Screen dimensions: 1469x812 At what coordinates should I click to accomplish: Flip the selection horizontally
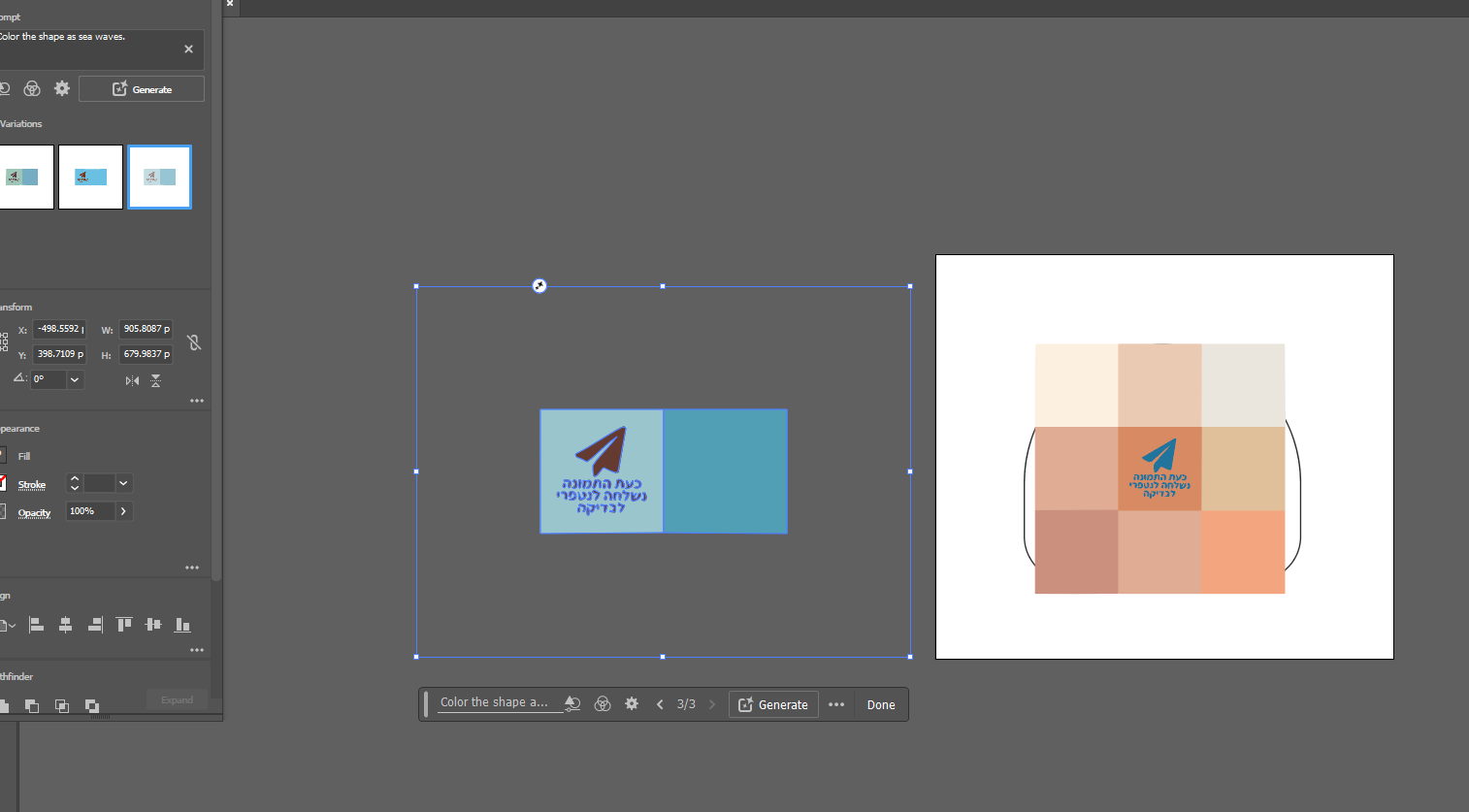click(x=132, y=380)
